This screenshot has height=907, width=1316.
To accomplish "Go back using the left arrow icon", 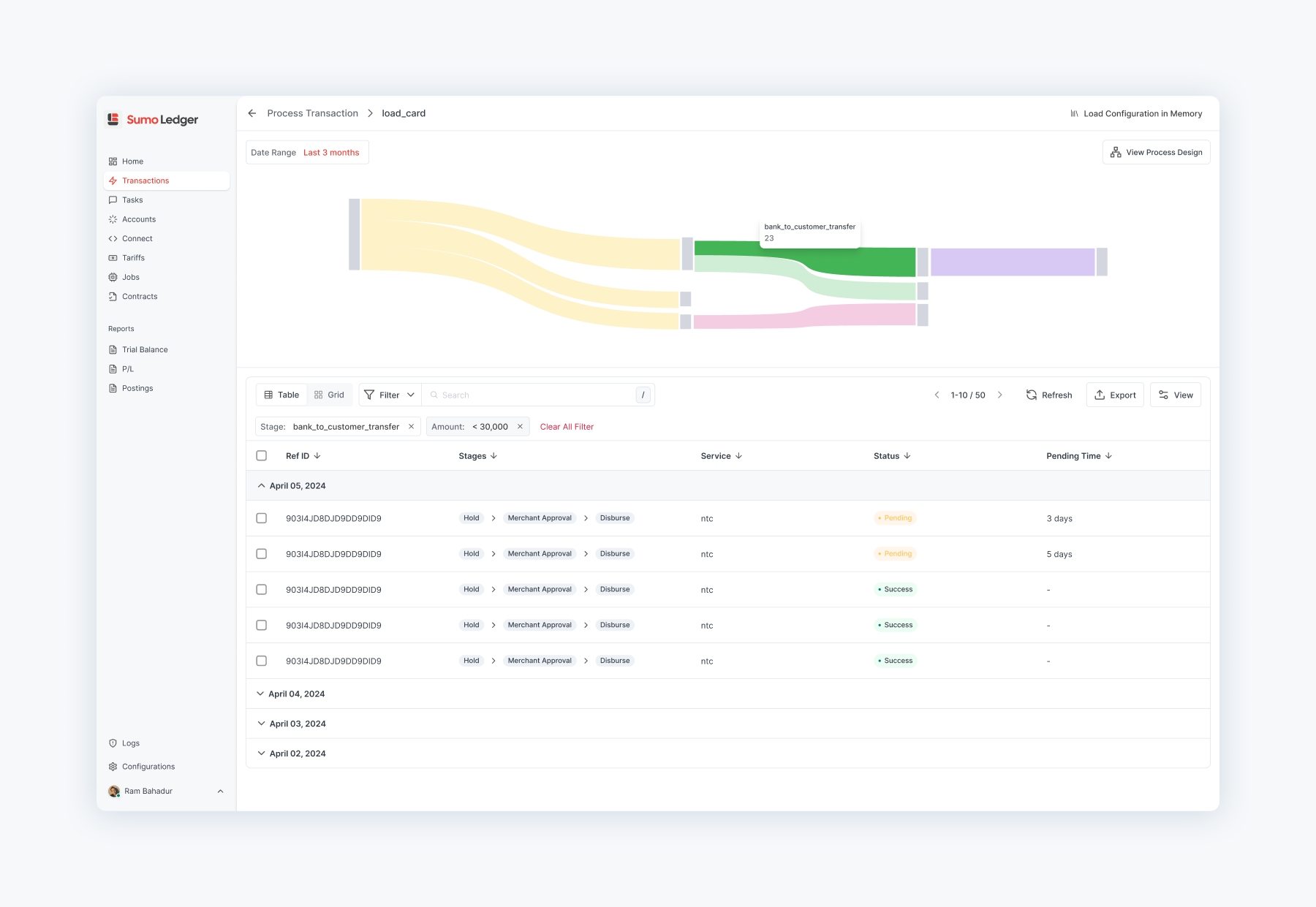I will [x=252, y=113].
